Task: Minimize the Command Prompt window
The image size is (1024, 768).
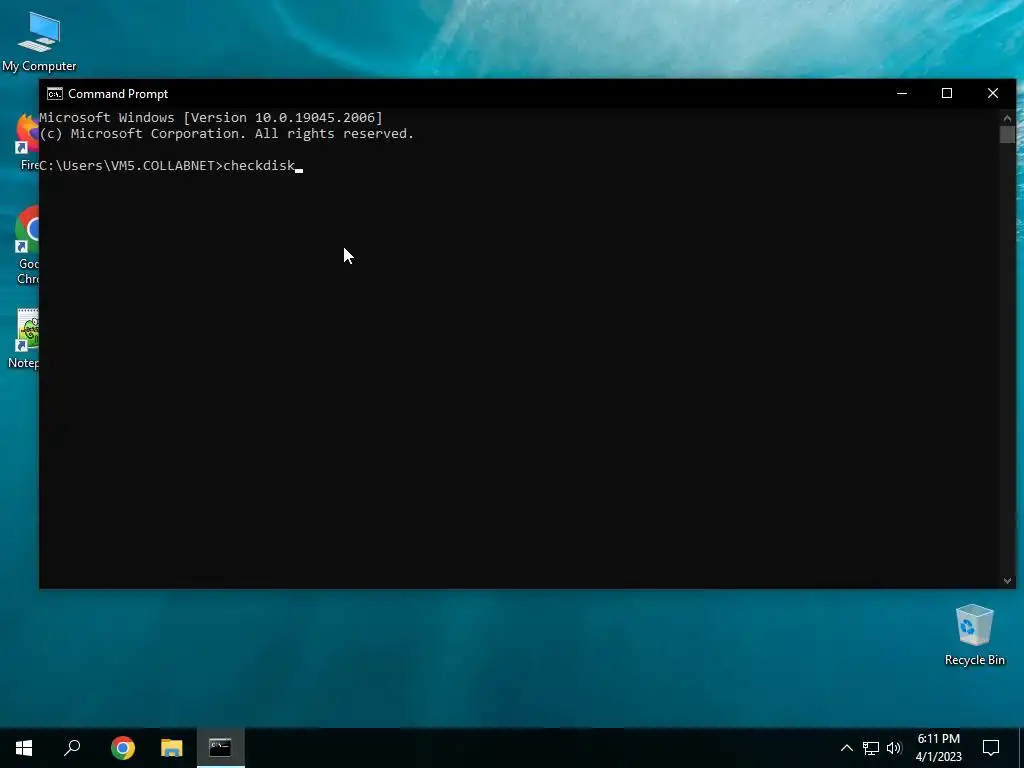Action: pos(902,93)
